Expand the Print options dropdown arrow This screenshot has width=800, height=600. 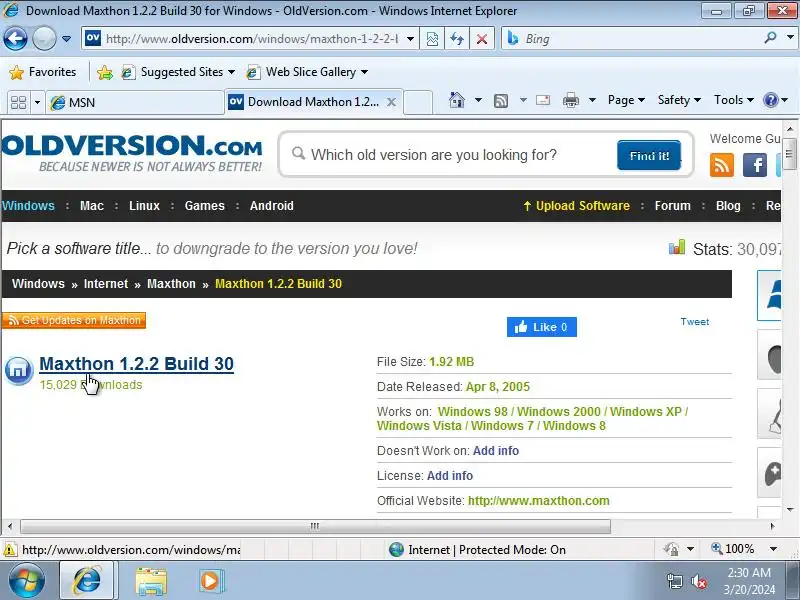click(x=592, y=100)
